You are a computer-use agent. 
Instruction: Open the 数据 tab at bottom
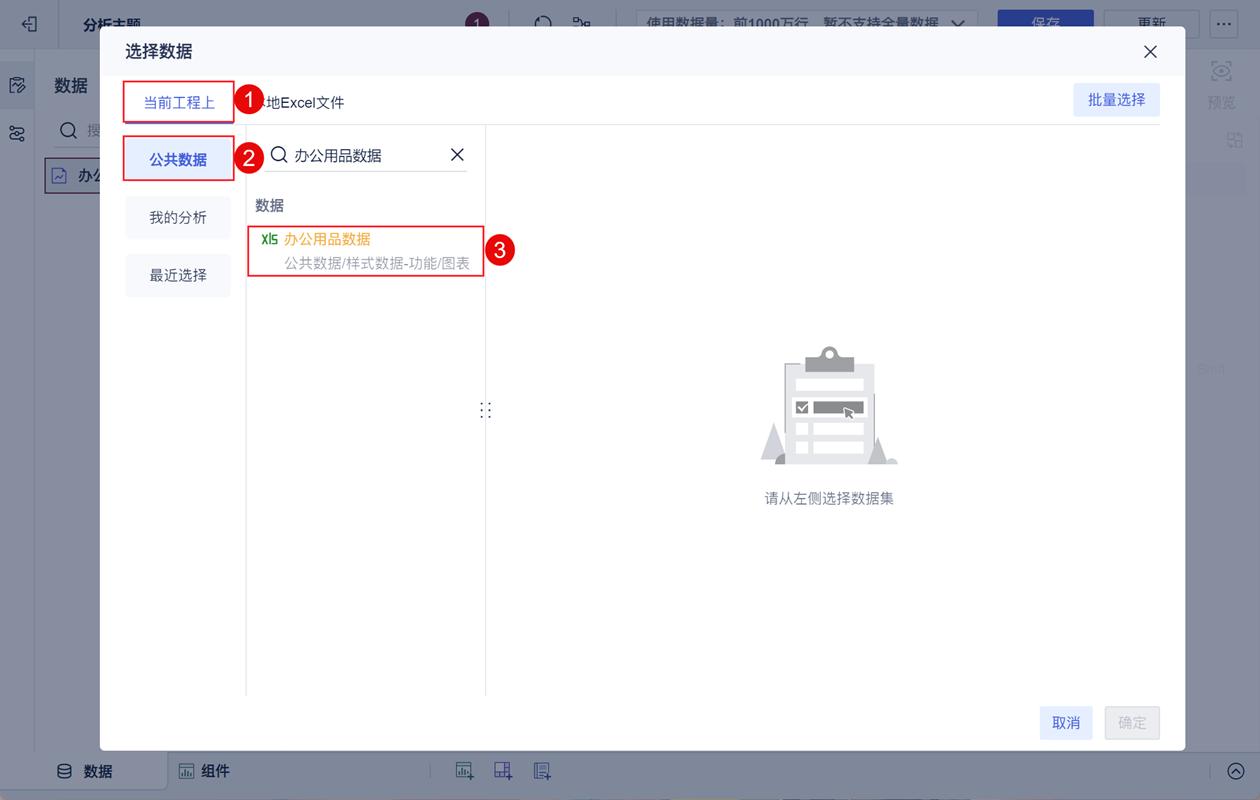click(x=85, y=771)
